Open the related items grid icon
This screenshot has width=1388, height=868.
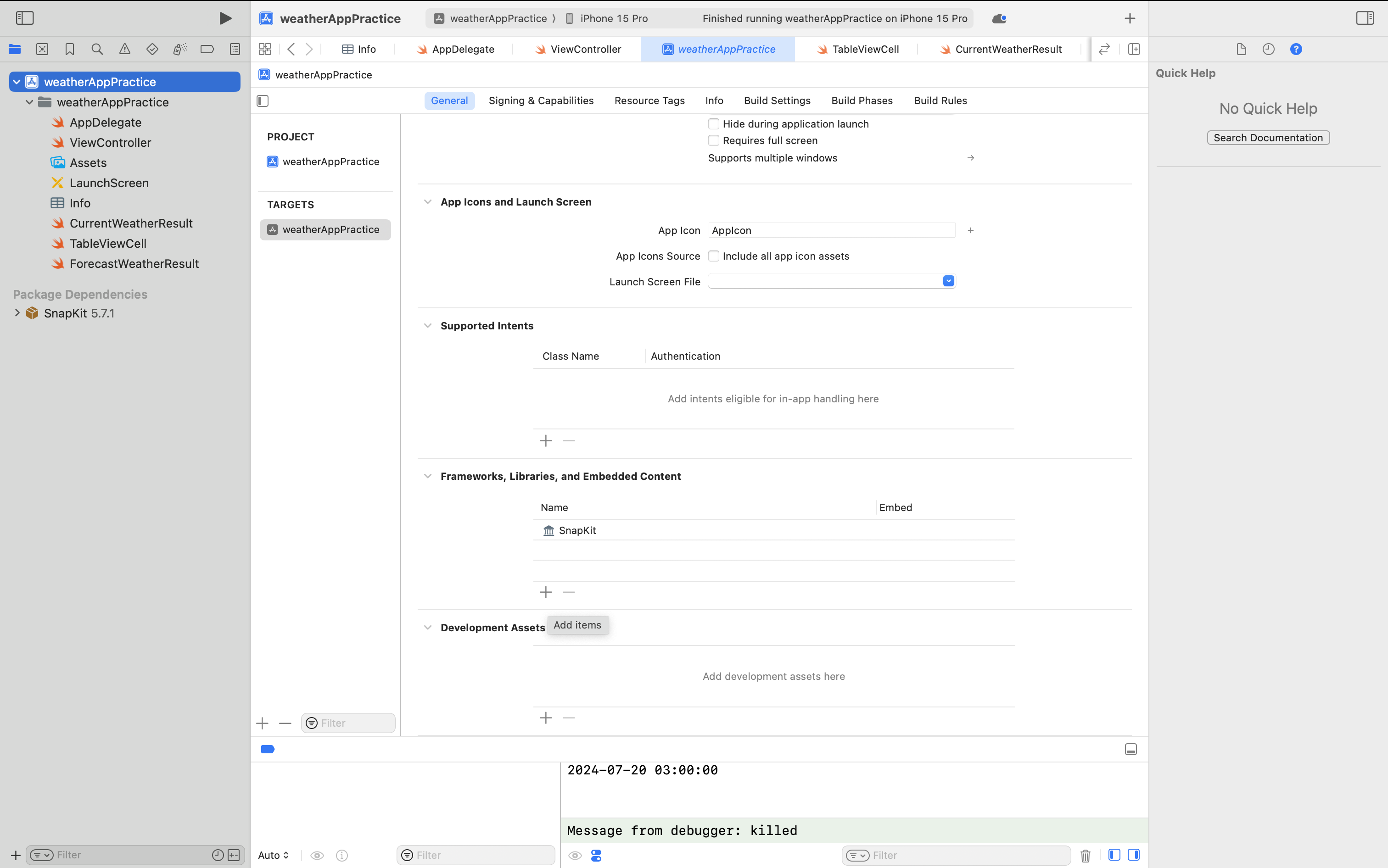265,50
